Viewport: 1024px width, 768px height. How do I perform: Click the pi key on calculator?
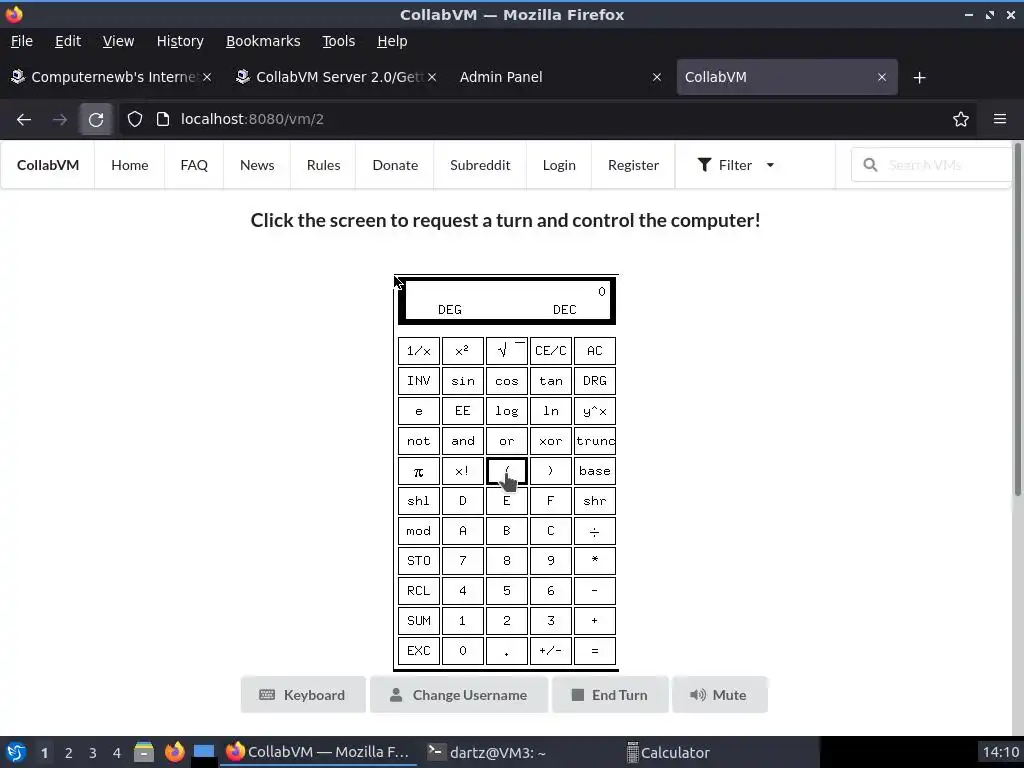click(419, 471)
